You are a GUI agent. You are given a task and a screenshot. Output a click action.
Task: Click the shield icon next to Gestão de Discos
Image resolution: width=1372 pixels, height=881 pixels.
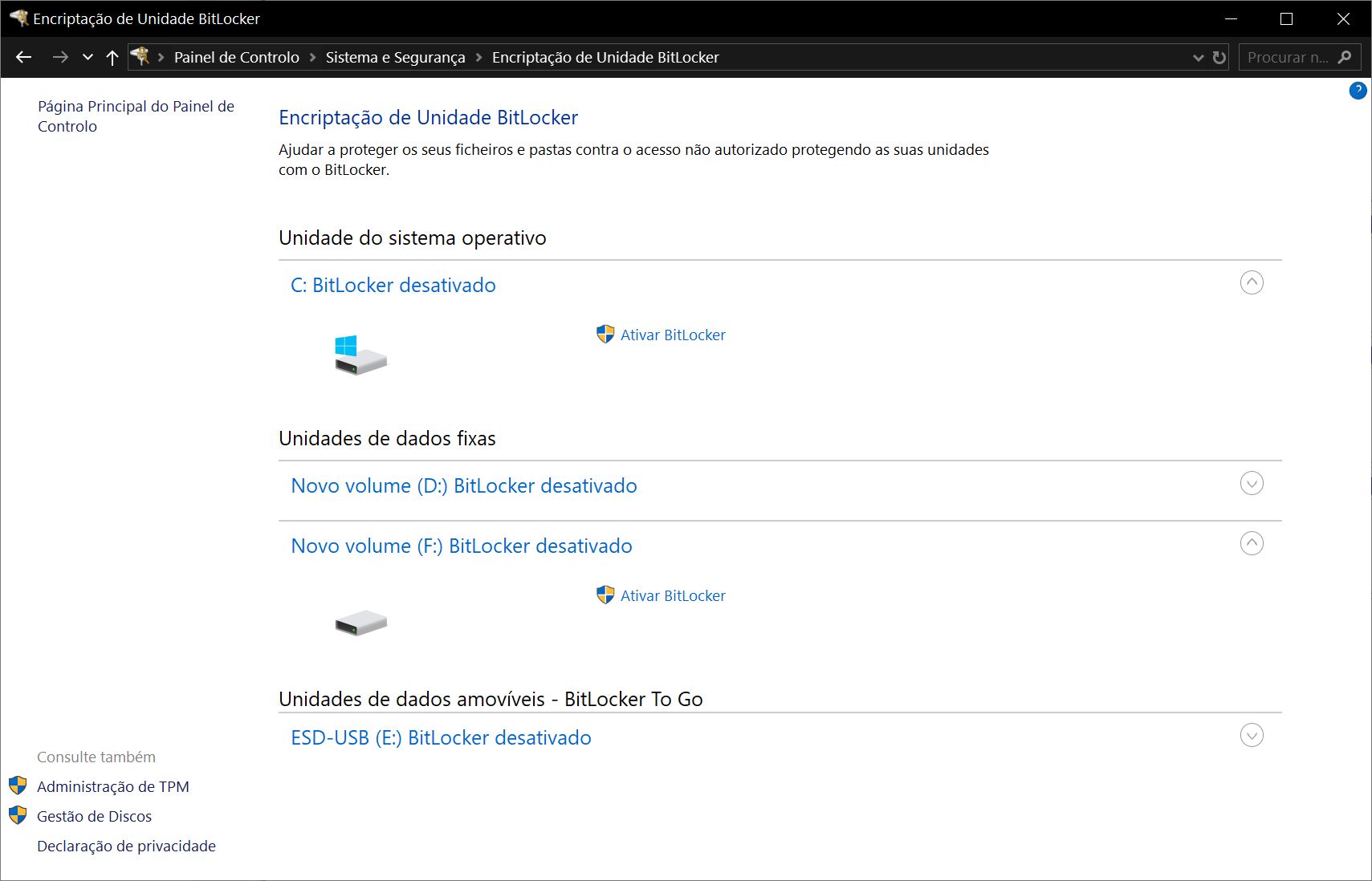[x=18, y=815]
